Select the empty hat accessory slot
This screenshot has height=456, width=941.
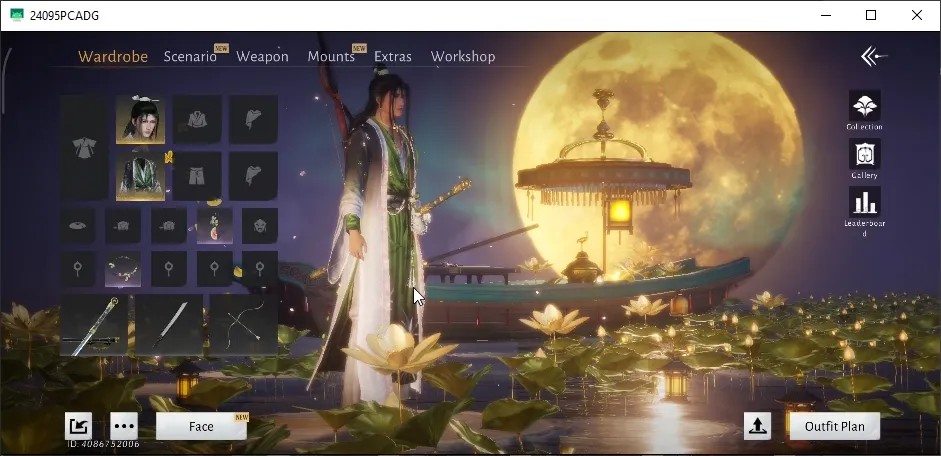click(x=77, y=226)
